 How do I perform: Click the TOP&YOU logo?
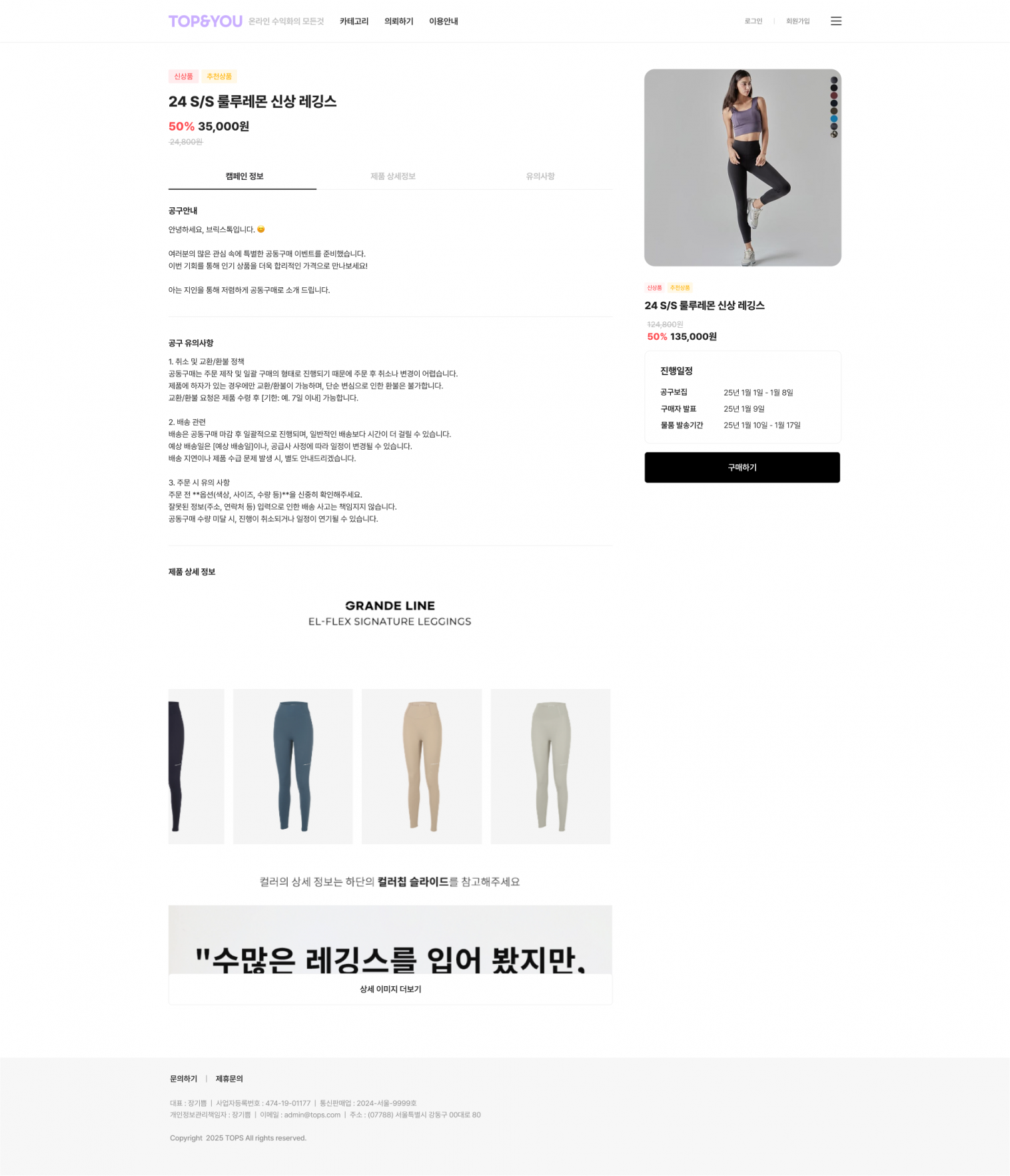205,21
